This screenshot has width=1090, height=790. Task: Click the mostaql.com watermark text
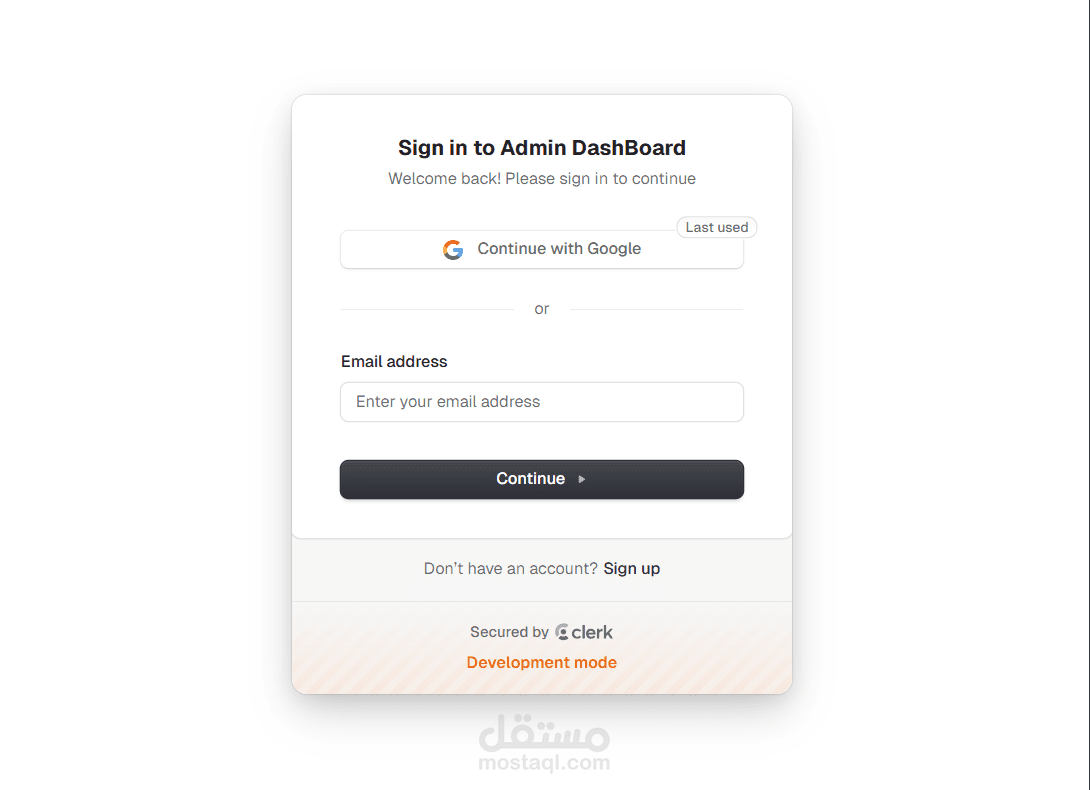click(544, 763)
